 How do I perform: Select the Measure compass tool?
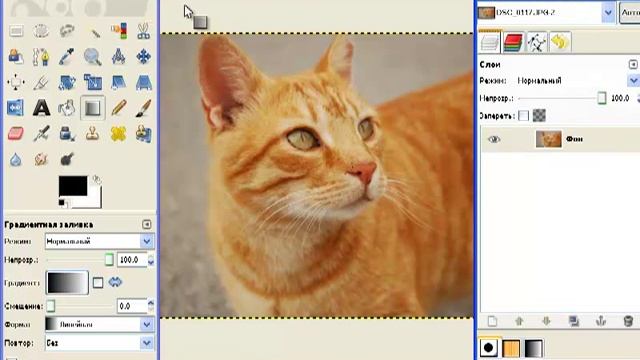(x=118, y=57)
